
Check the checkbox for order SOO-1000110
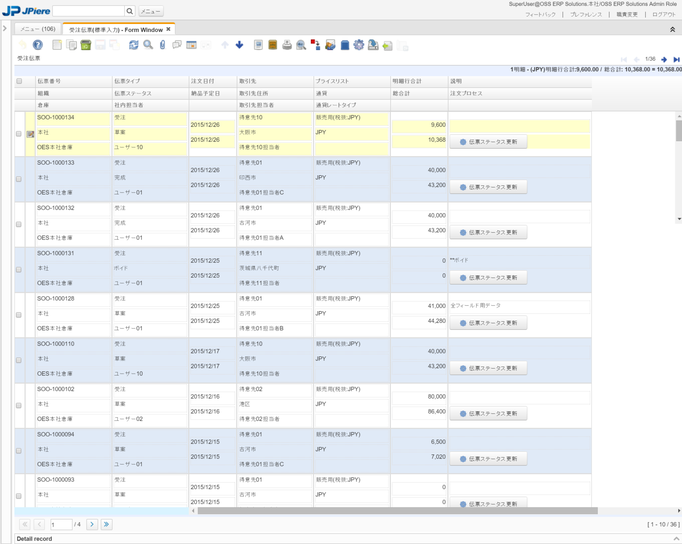click(19, 360)
